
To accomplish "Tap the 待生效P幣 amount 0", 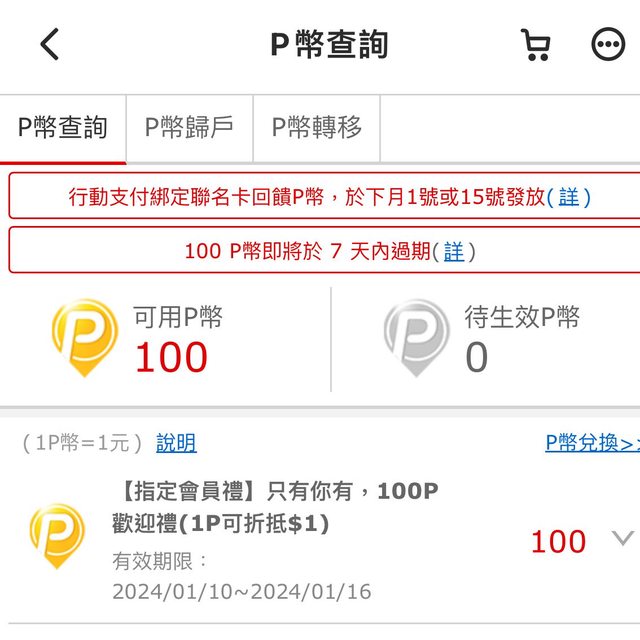I will (x=476, y=357).
